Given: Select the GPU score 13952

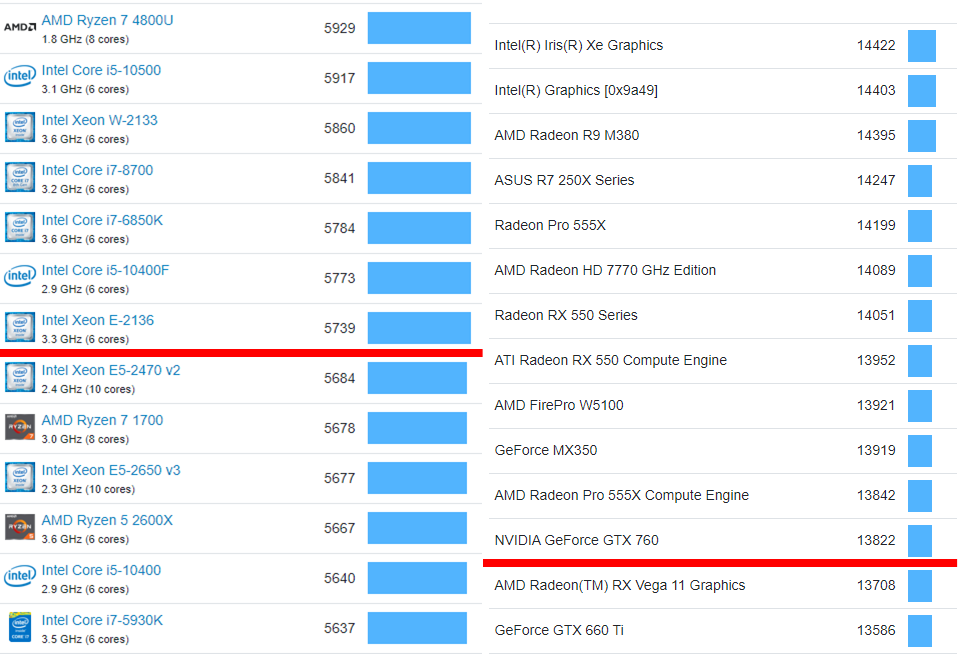Looking at the screenshot, I should 876,360.
